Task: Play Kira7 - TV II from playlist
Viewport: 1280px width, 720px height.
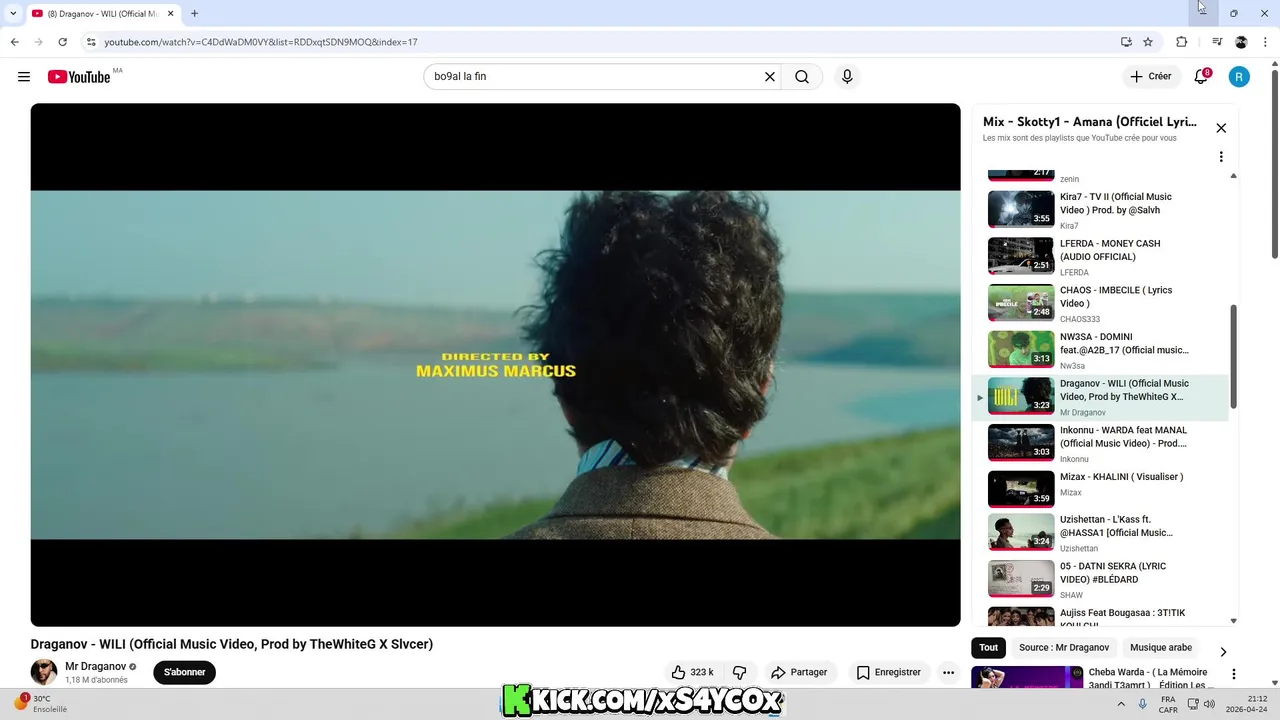Action: (1100, 210)
